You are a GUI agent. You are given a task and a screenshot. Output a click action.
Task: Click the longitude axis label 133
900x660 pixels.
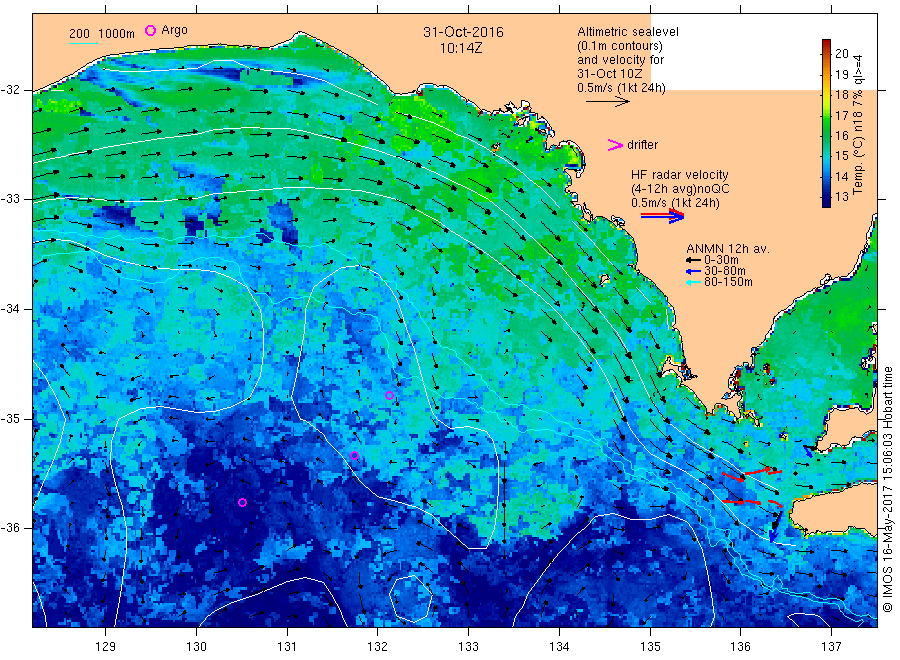pyautogui.click(x=468, y=647)
